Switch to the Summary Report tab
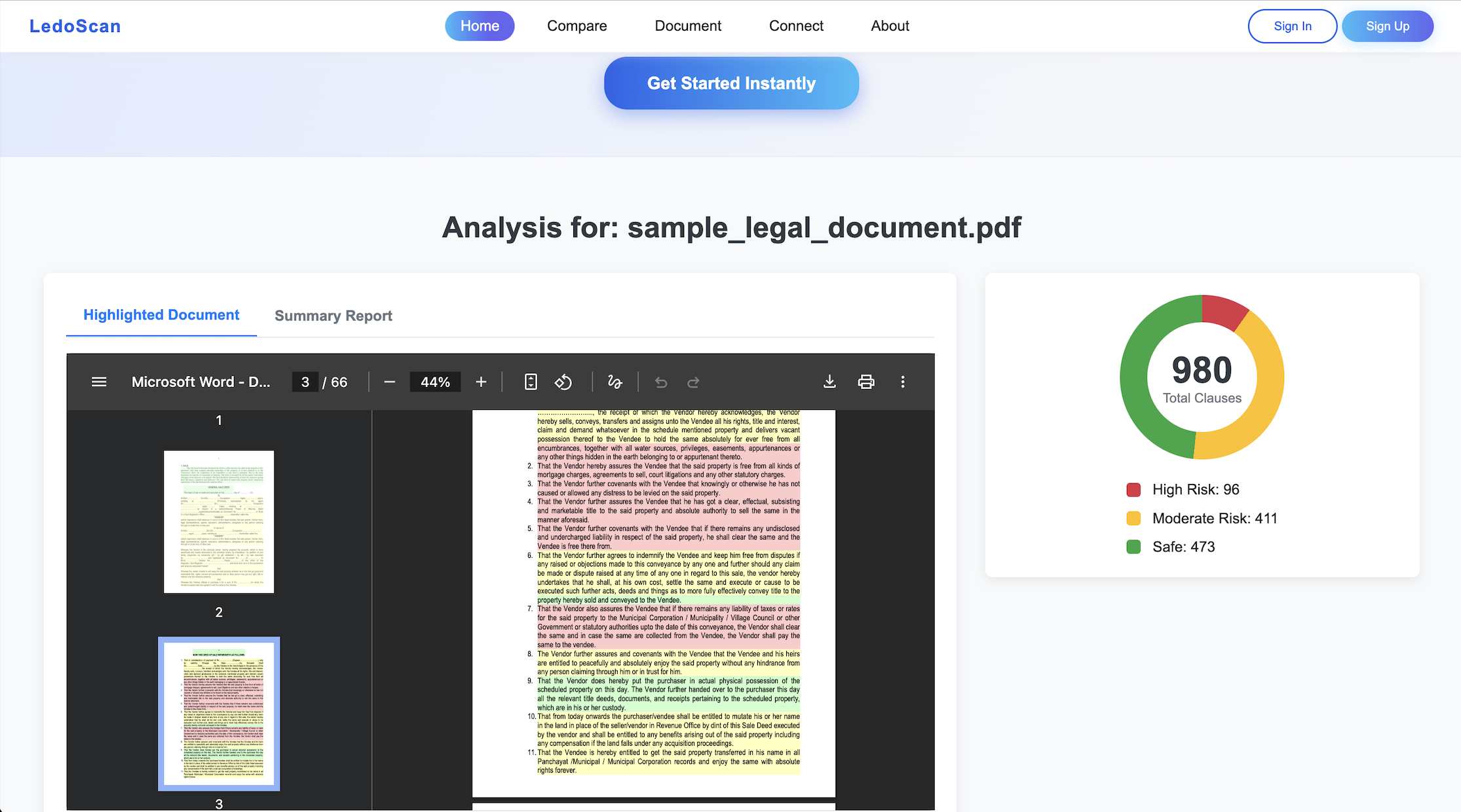Image resolution: width=1461 pixels, height=812 pixels. tap(333, 316)
